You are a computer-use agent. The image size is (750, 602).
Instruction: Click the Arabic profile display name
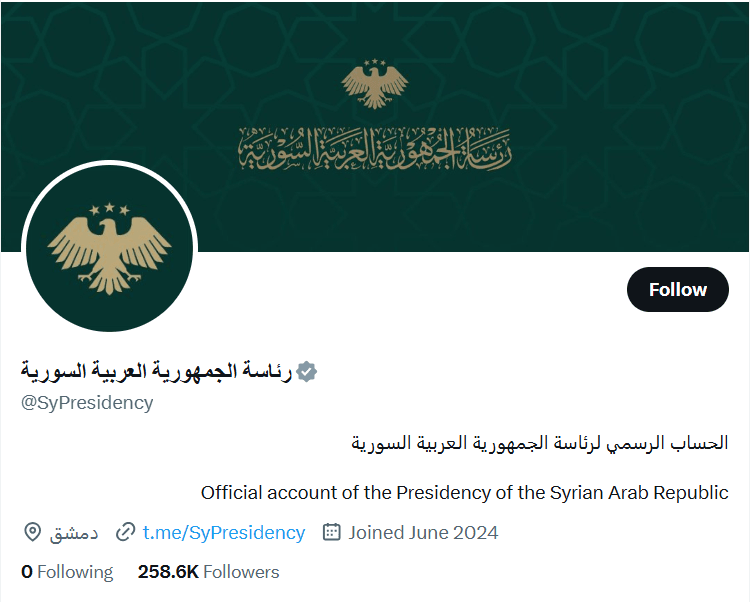coord(156,371)
